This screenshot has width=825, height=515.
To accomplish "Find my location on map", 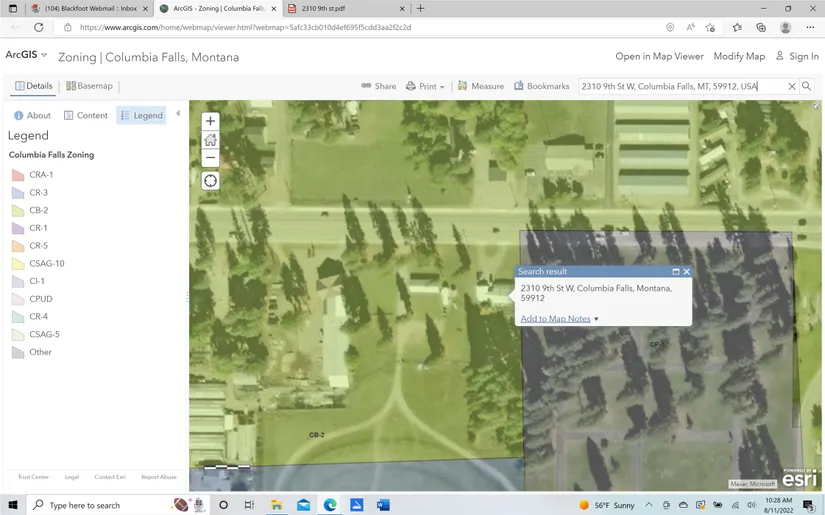I will tap(210, 181).
